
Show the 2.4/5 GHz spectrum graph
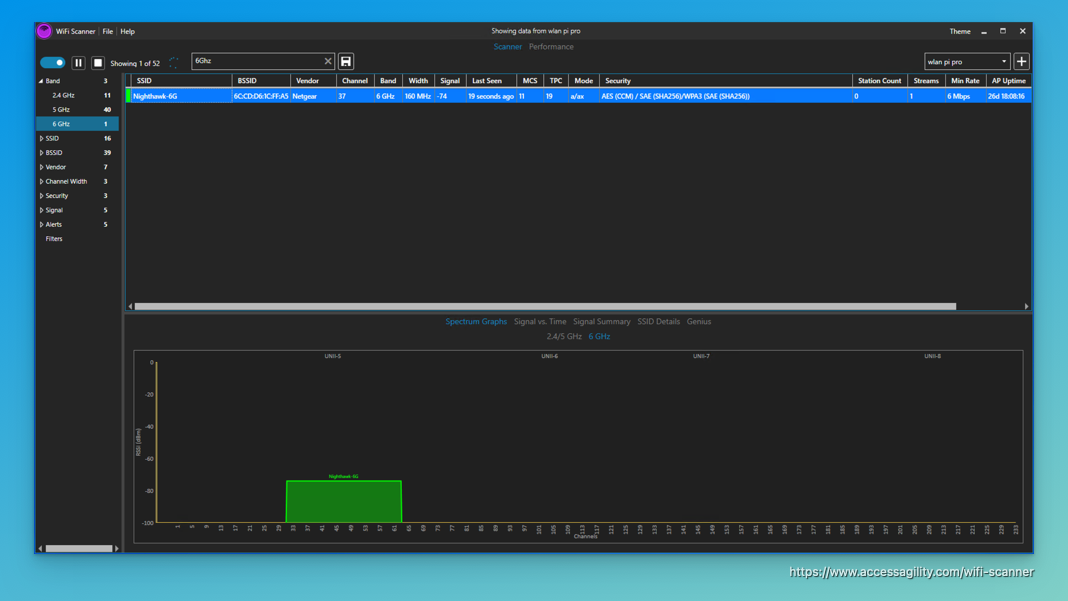tap(564, 337)
